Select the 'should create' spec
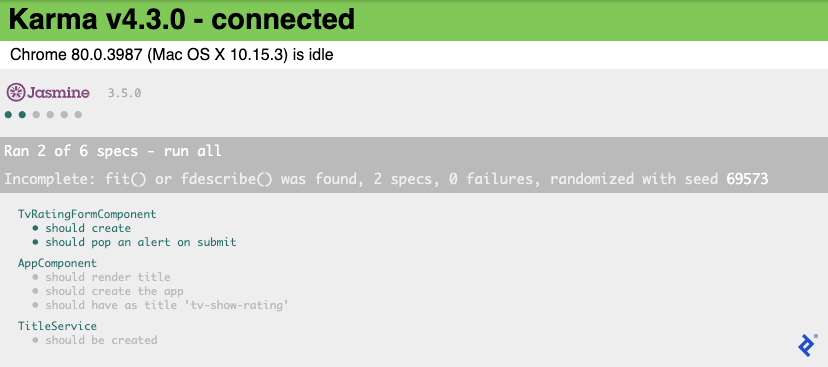Screen dimensions: 828x367 (x=88, y=228)
